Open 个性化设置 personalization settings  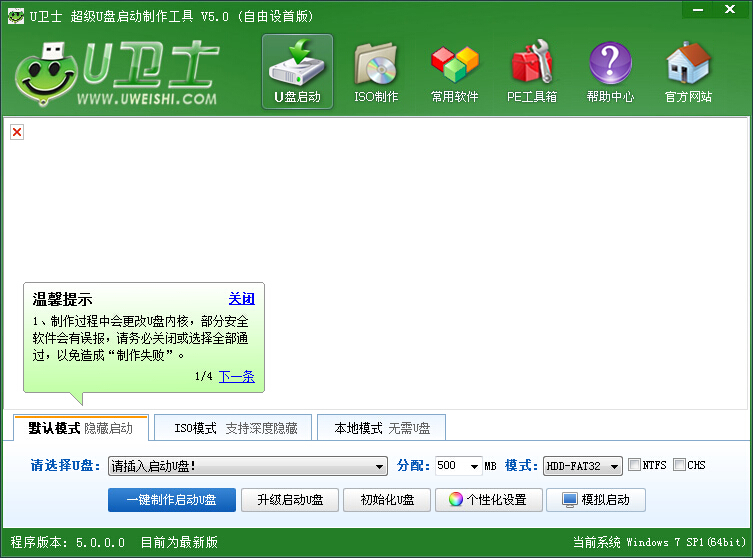[489, 500]
